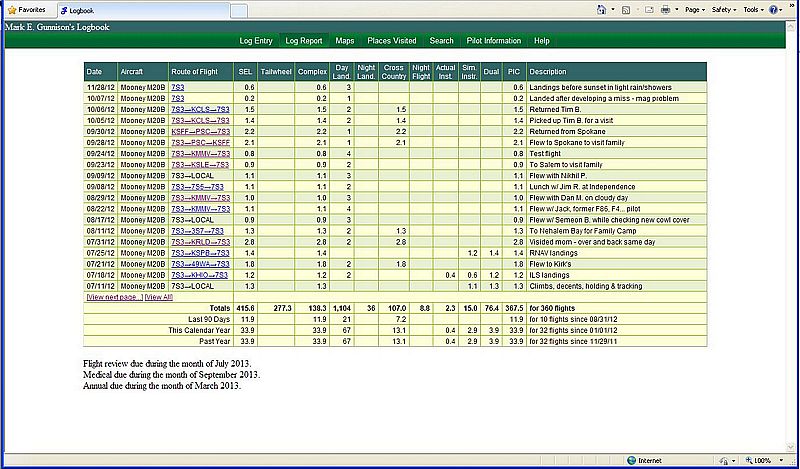Image resolution: width=800 pixels, height=469 pixels.
Task: Open the 7S3-49WA-7S3 route link
Action: 200,264
